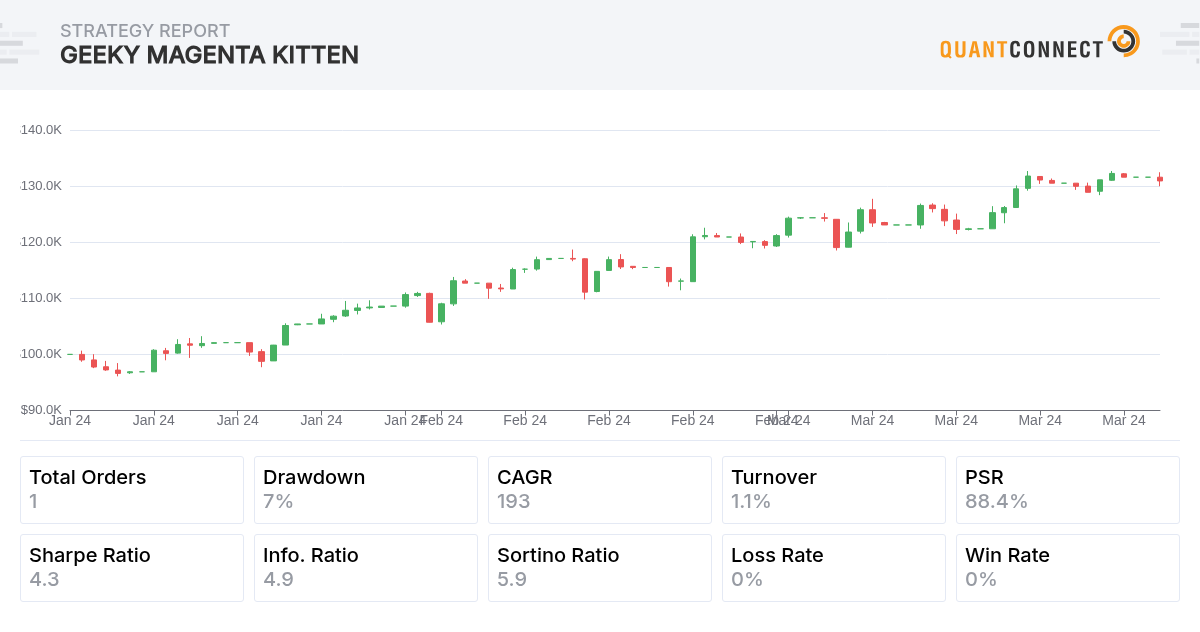Click the Loss Rate stat card
The height and width of the screenshot is (632, 1200).
(834, 568)
